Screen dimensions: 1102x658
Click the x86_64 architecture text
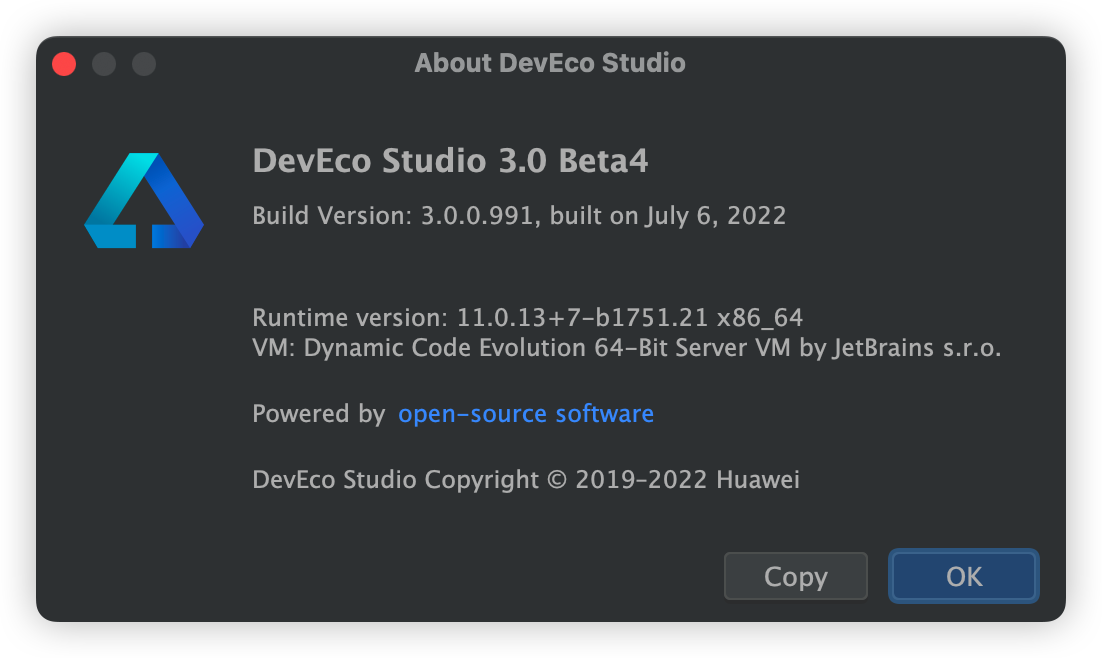(760, 319)
